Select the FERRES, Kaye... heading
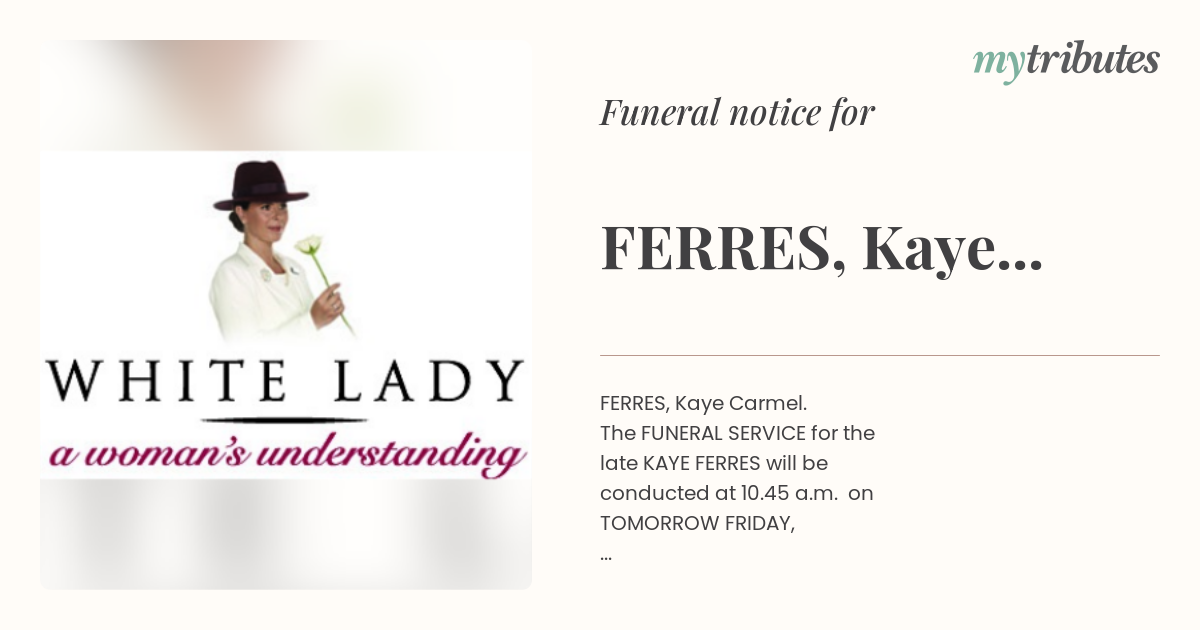1200x630 pixels. [x=822, y=250]
